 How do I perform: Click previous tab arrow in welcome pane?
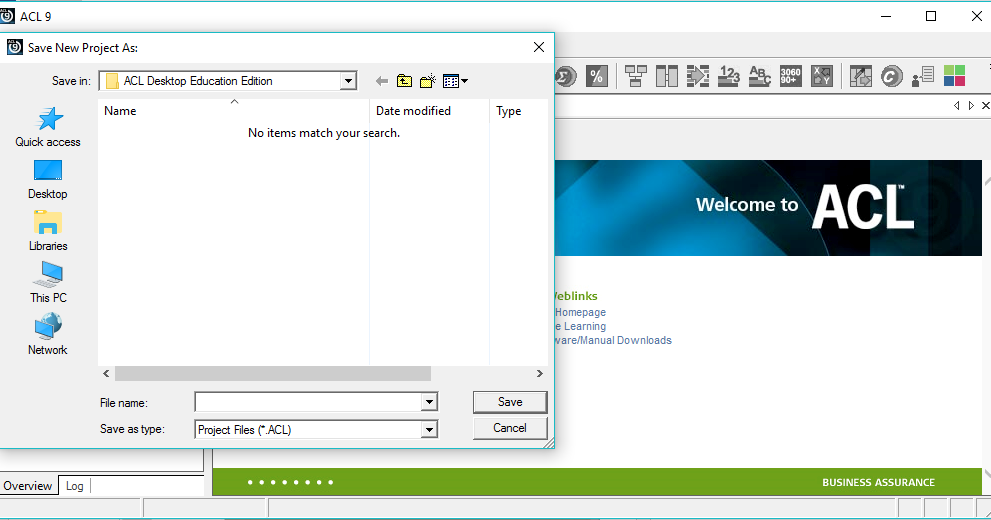click(957, 106)
